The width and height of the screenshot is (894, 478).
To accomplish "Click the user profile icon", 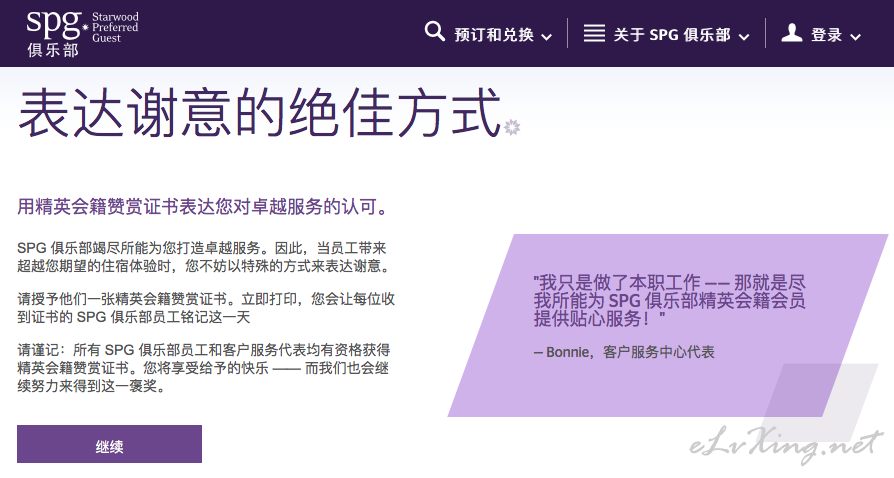I will [791, 33].
